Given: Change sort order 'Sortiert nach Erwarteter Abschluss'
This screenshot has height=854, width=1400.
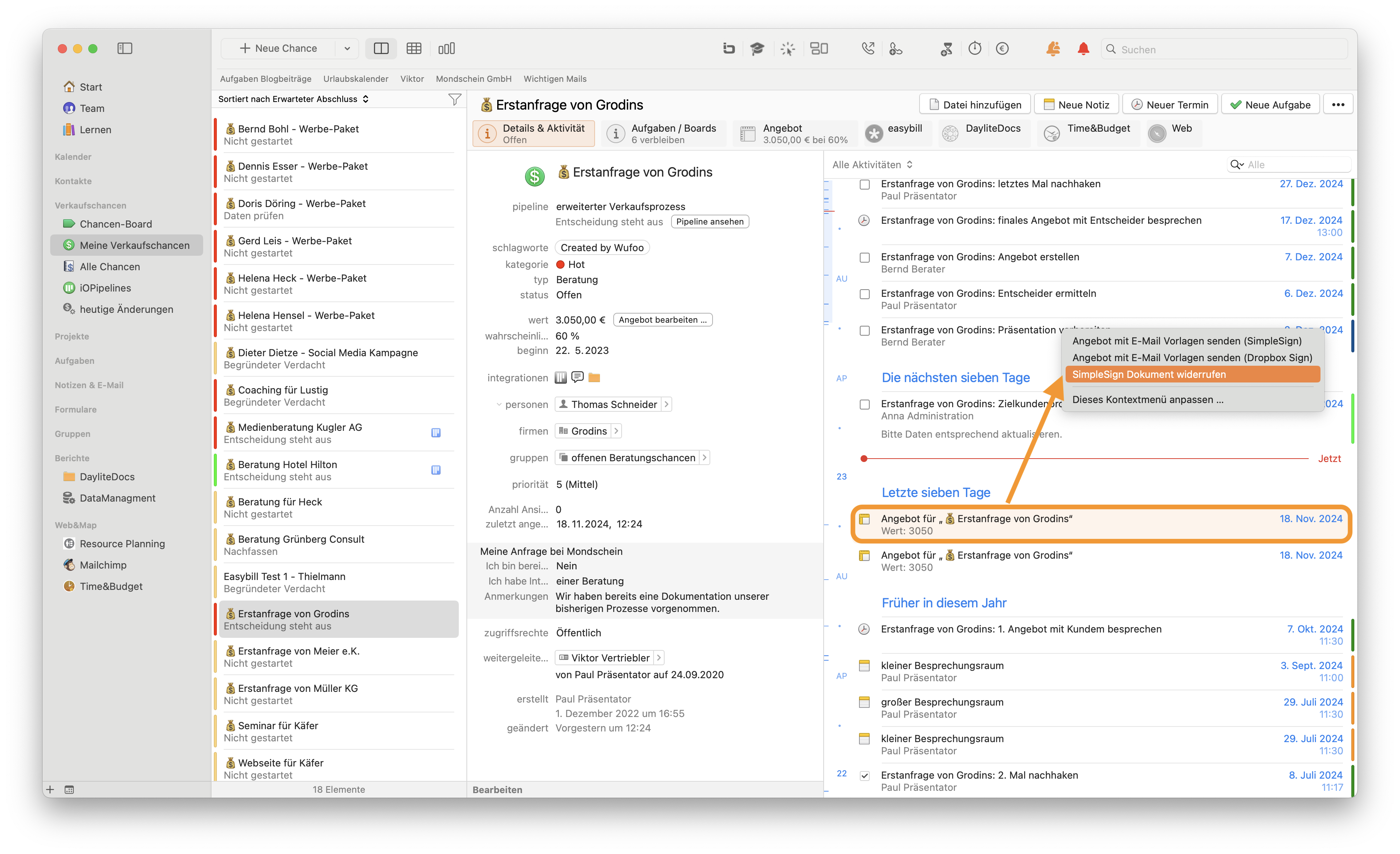Looking at the screenshot, I should click(x=293, y=99).
